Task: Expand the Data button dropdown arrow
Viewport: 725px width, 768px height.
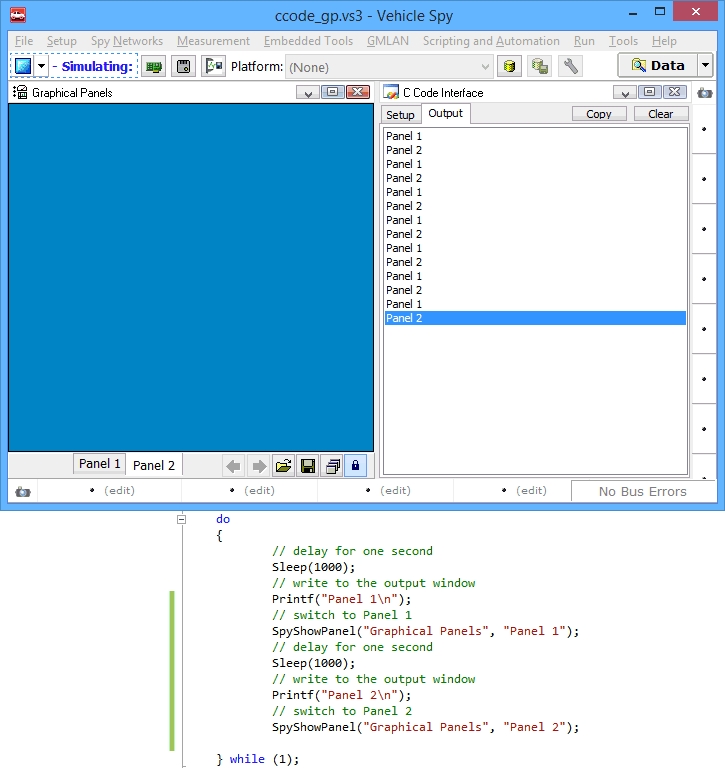Action: tap(705, 66)
